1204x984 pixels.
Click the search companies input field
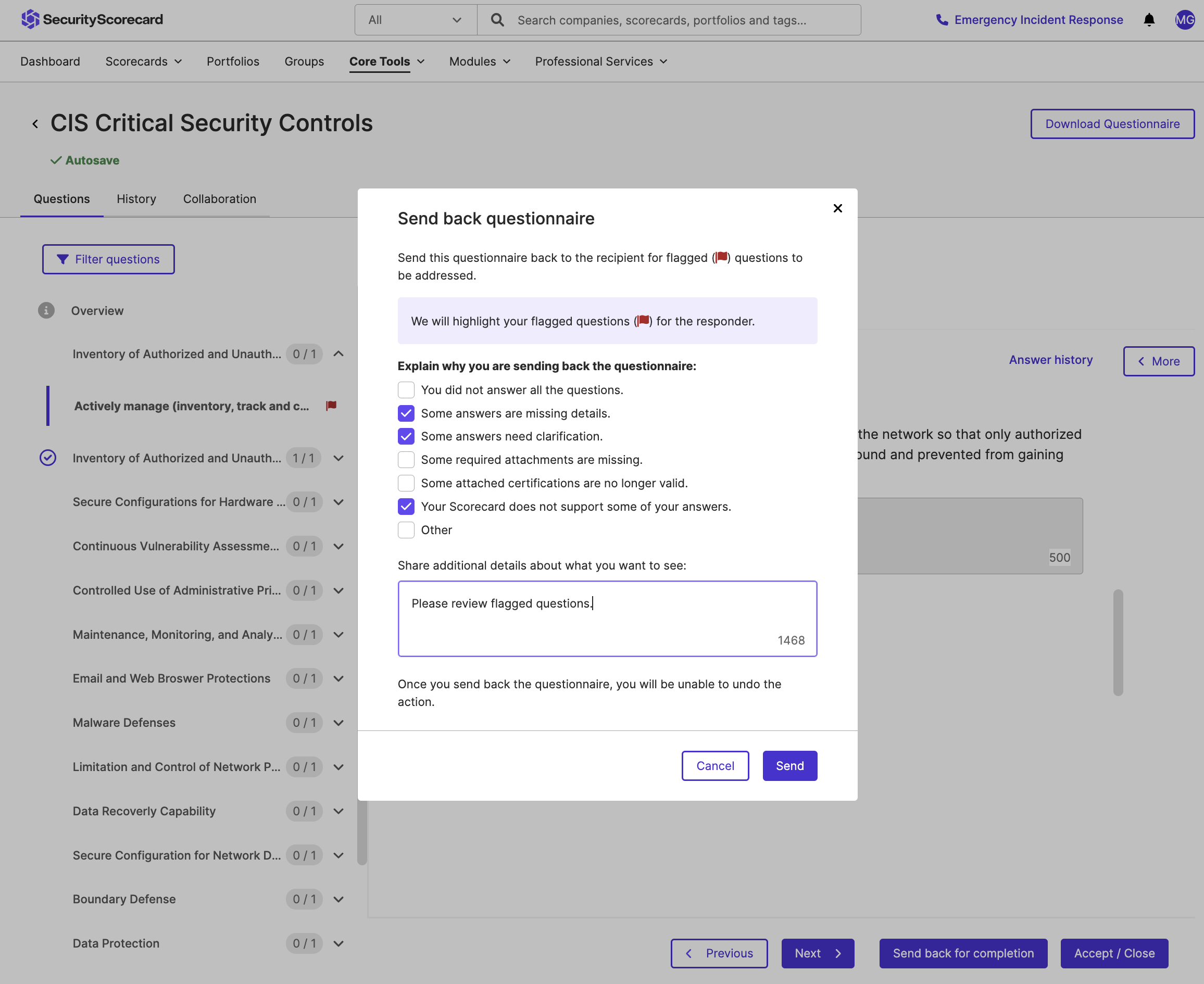[669, 20]
